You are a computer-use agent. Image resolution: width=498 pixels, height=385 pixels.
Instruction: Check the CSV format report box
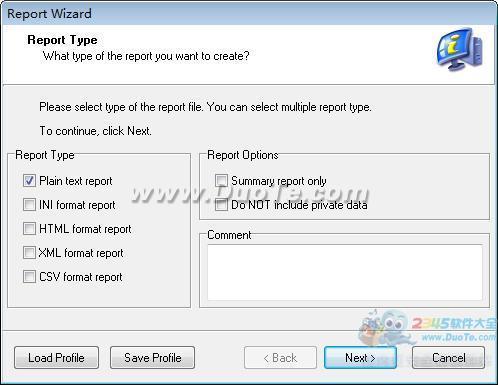29,277
